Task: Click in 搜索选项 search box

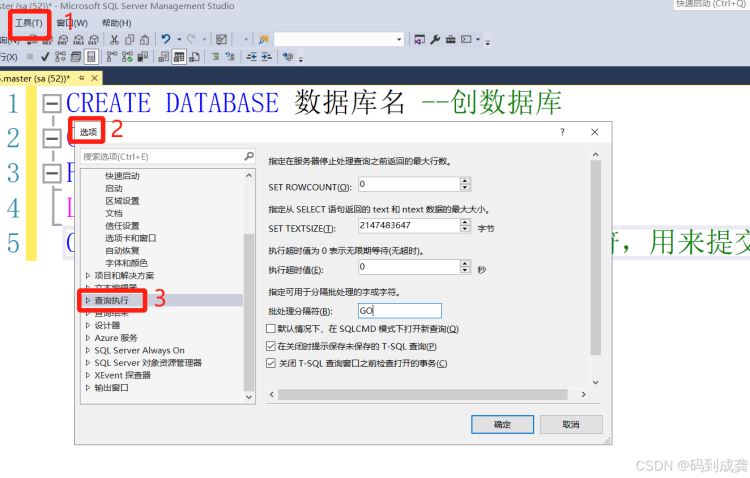Action: [x=167, y=156]
